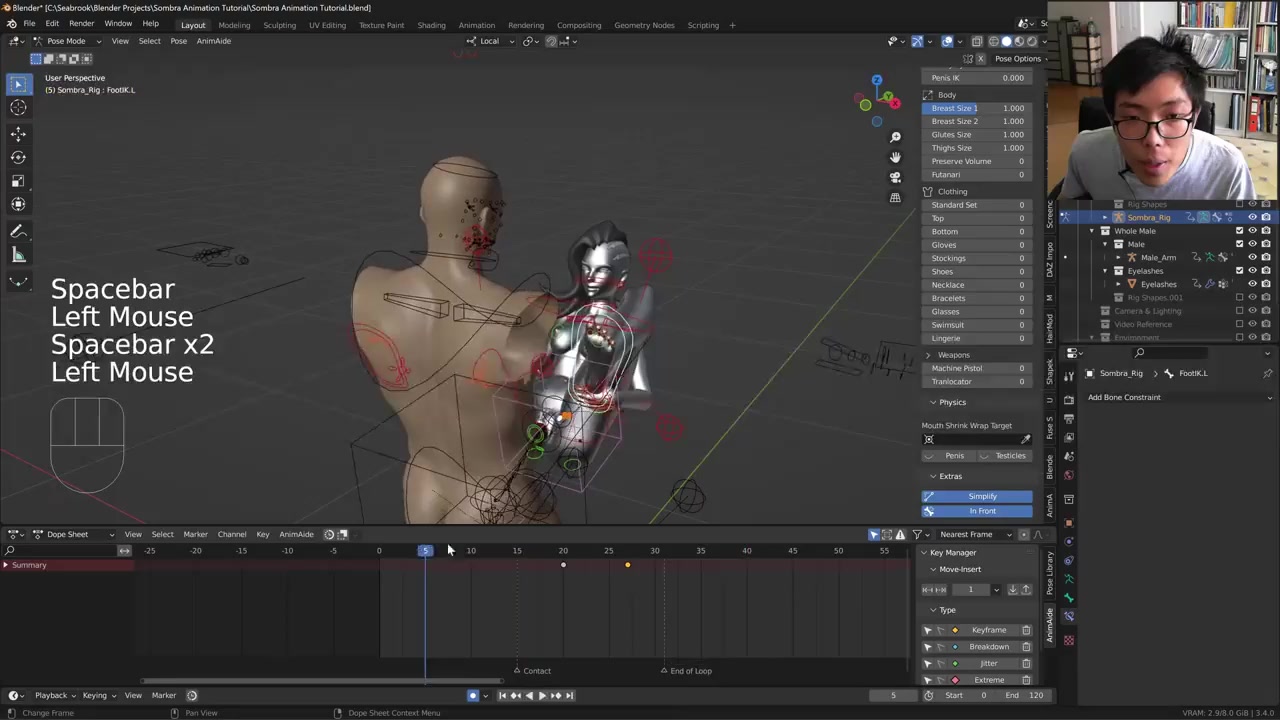Image resolution: width=1280 pixels, height=720 pixels.
Task: Select the Move tool in the toolbar
Action: coord(18,133)
